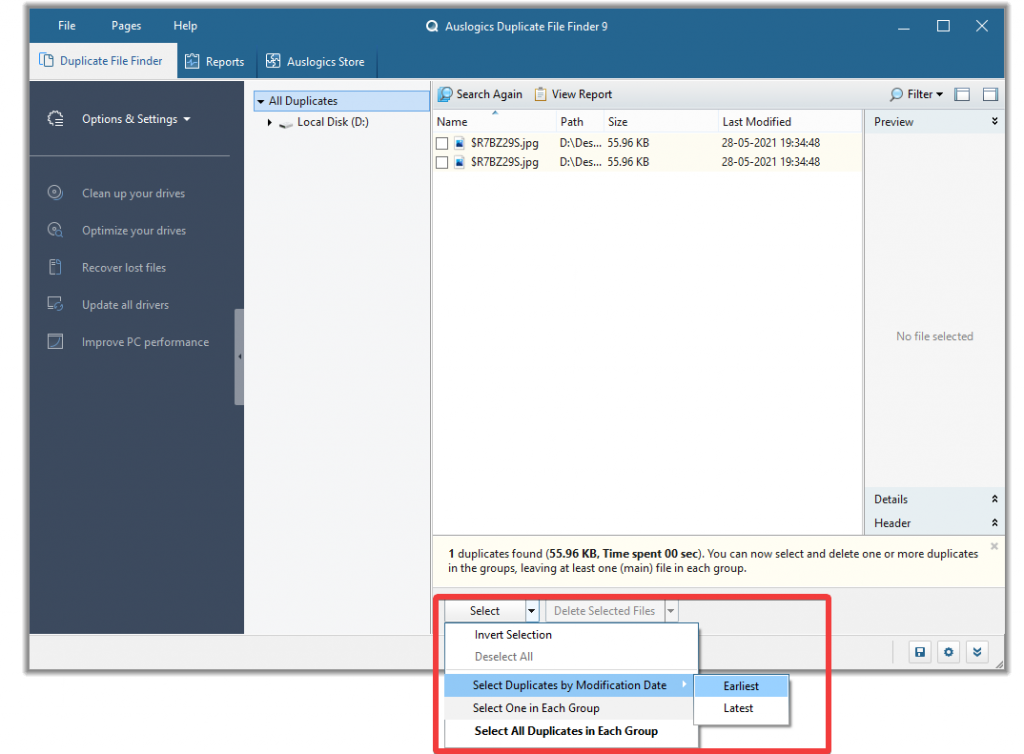The height and width of the screenshot is (754, 1024).
Task: Collapse the left sidebar using its handle
Action: tap(239, 356)
